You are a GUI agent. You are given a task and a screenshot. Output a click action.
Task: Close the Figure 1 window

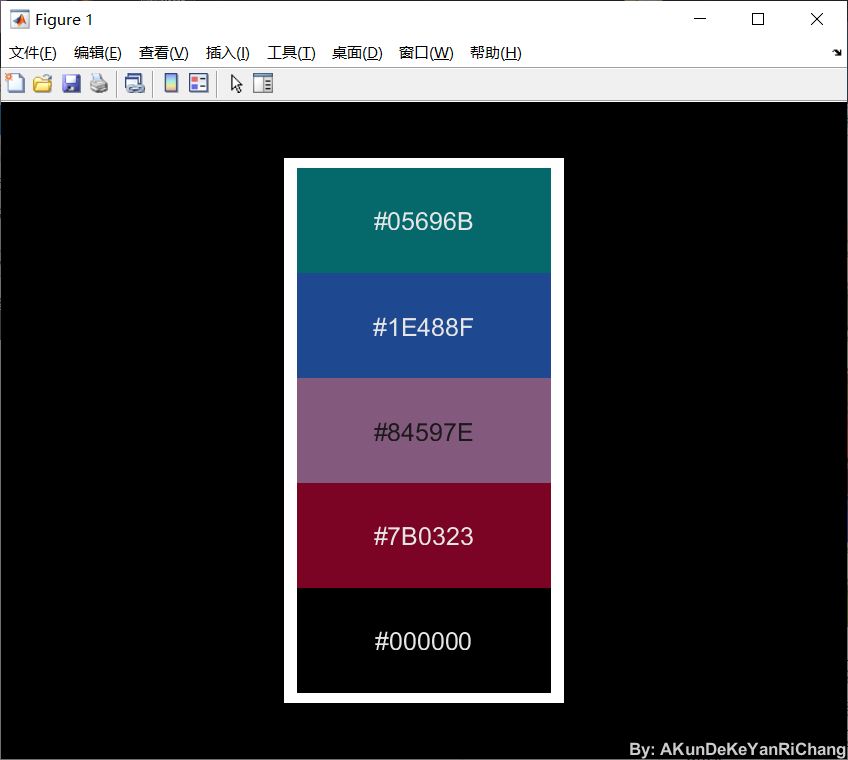817,19
